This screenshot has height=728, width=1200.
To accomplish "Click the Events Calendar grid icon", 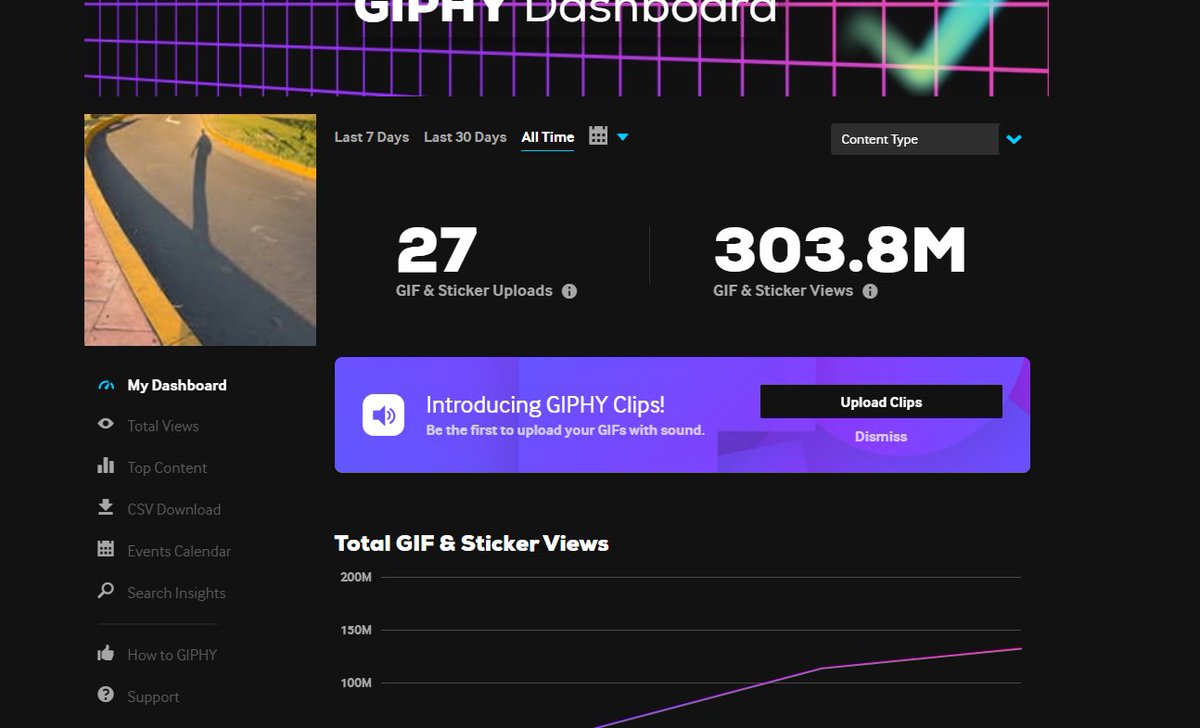I will [106, 549].
